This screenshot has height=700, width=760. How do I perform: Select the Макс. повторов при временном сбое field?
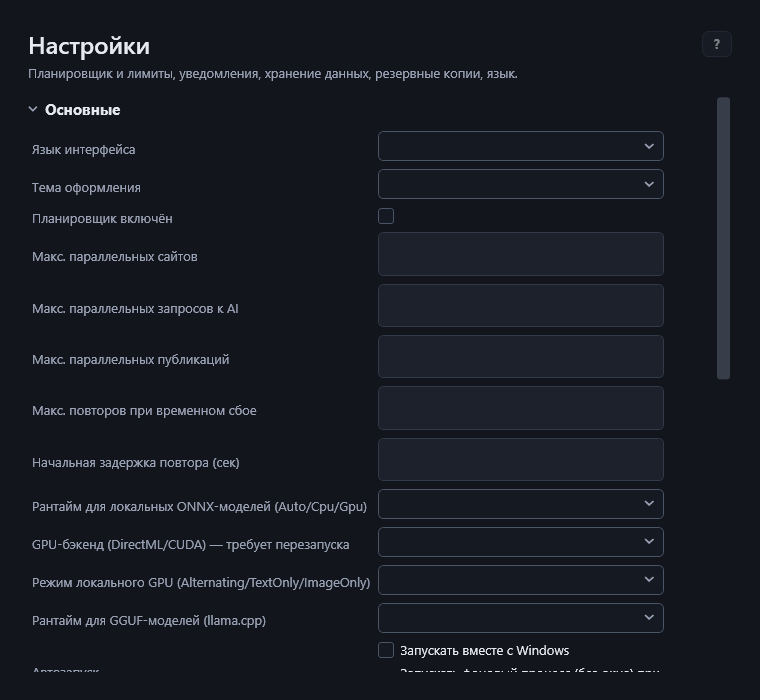point(521,408)
